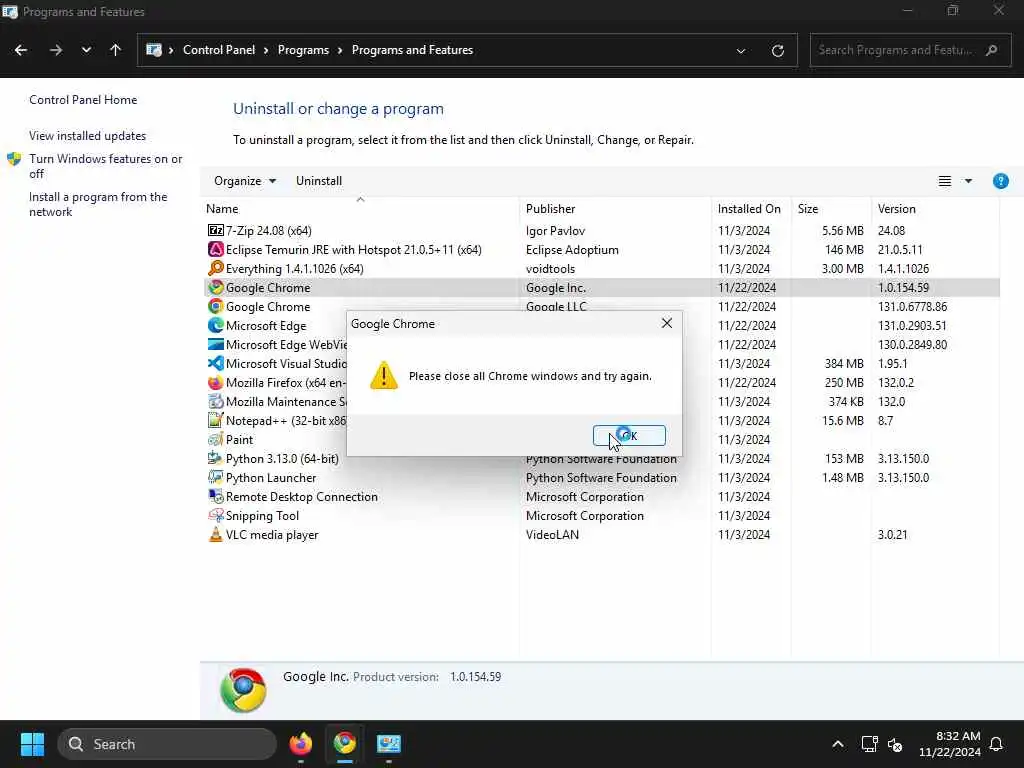Sort by the Publisher column header
This screenshot has width=1024, height=768.
pos(551,209)
